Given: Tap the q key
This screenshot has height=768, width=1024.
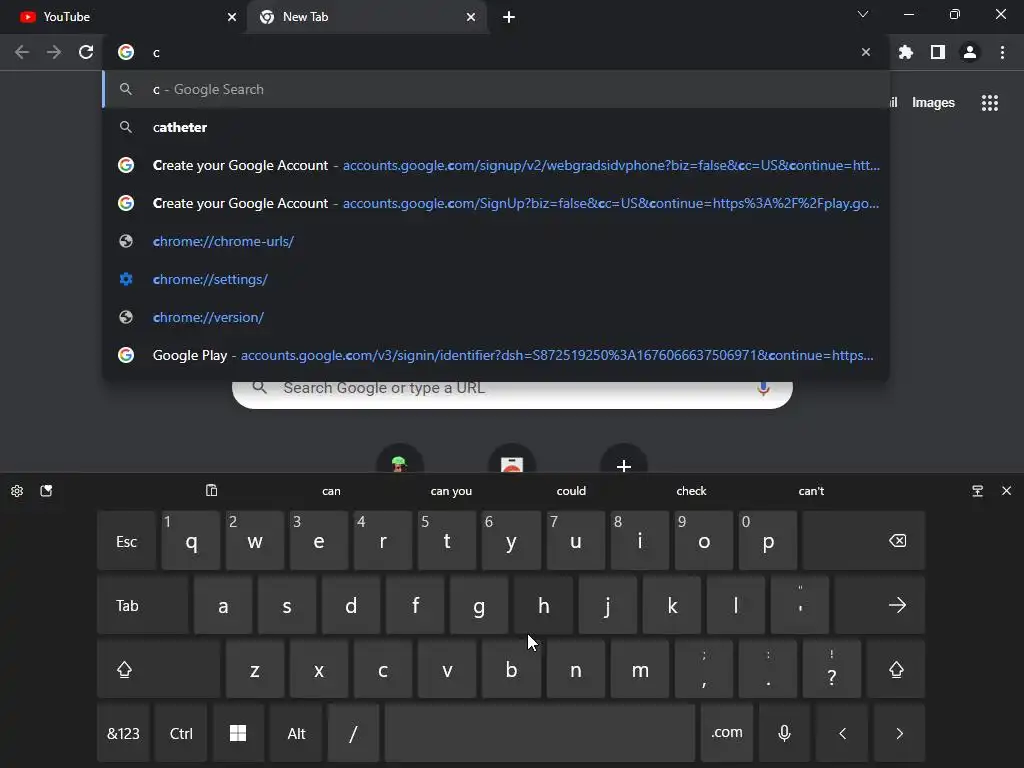Looking at the screenshot, I should click(x=191, y=541).
